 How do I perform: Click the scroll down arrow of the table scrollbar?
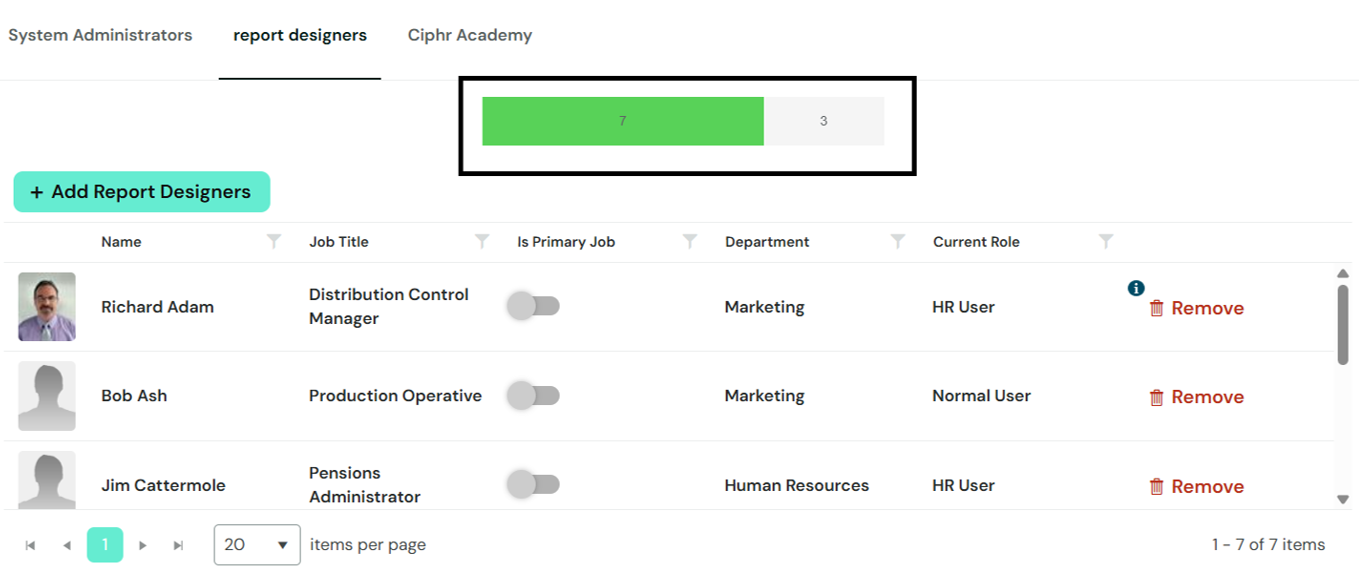pos(1343,498)
